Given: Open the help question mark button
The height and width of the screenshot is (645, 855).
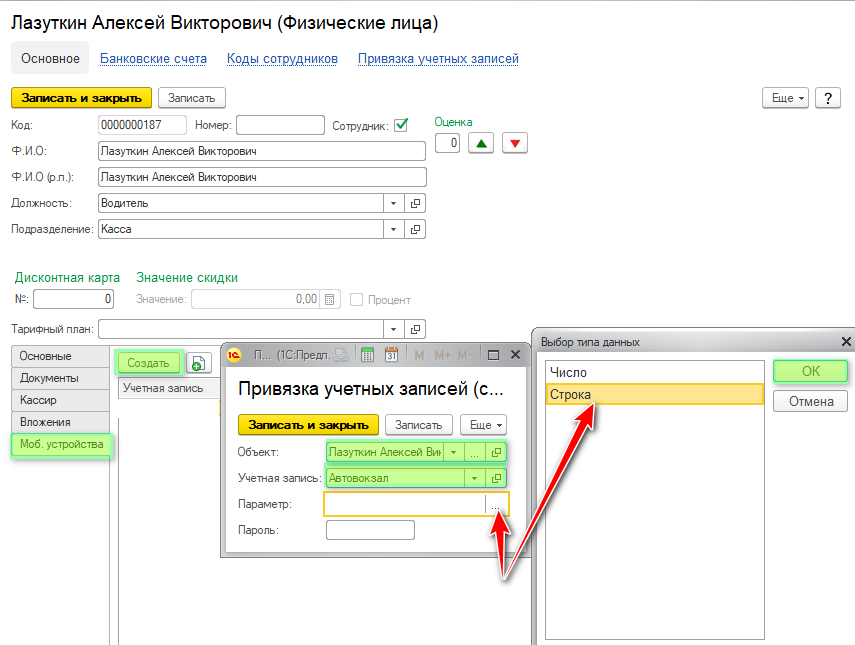Looking at the screenshot, I should 827,97.
